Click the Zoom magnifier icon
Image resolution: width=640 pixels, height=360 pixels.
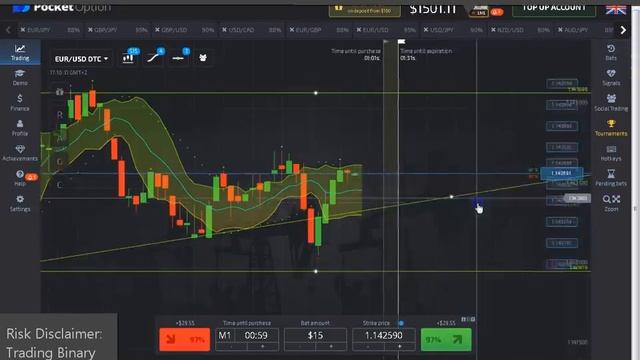(x=607, y=199)
